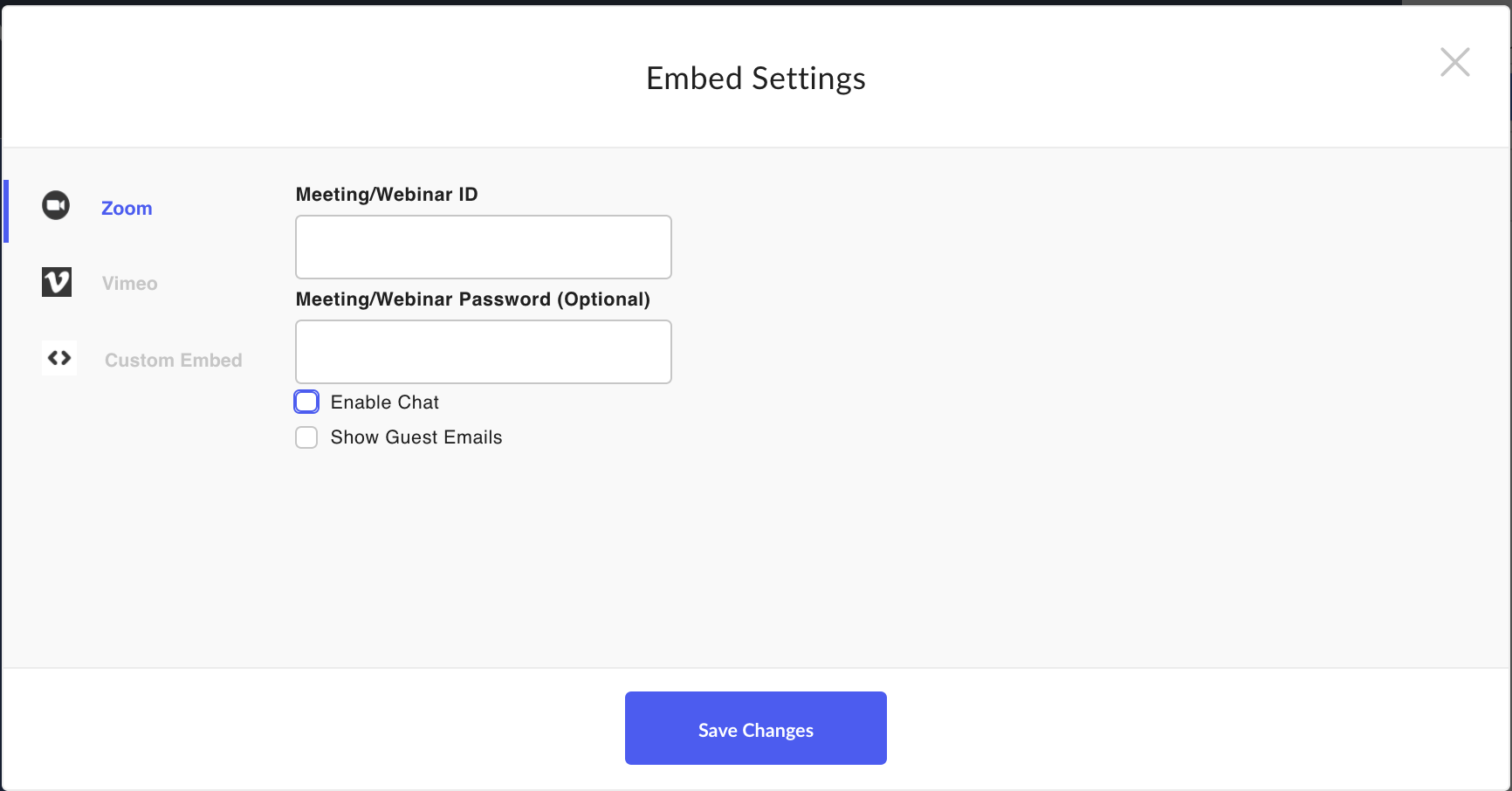The image size is (1512, 791).
Task: Save settings with the Save Changes button
Action: click(x=756, y=728)
